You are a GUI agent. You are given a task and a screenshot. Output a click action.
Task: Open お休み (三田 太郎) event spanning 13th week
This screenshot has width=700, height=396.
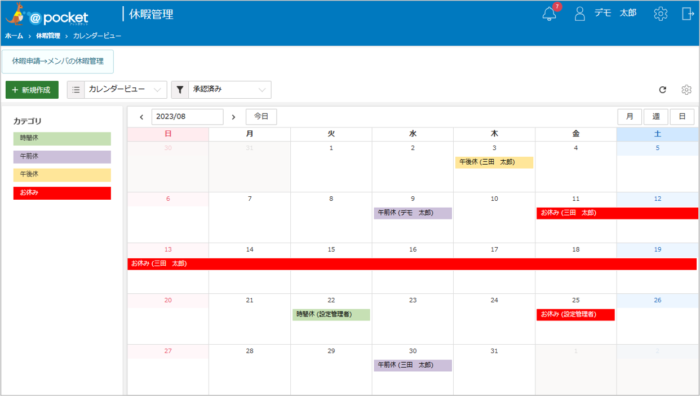[412, 264]
